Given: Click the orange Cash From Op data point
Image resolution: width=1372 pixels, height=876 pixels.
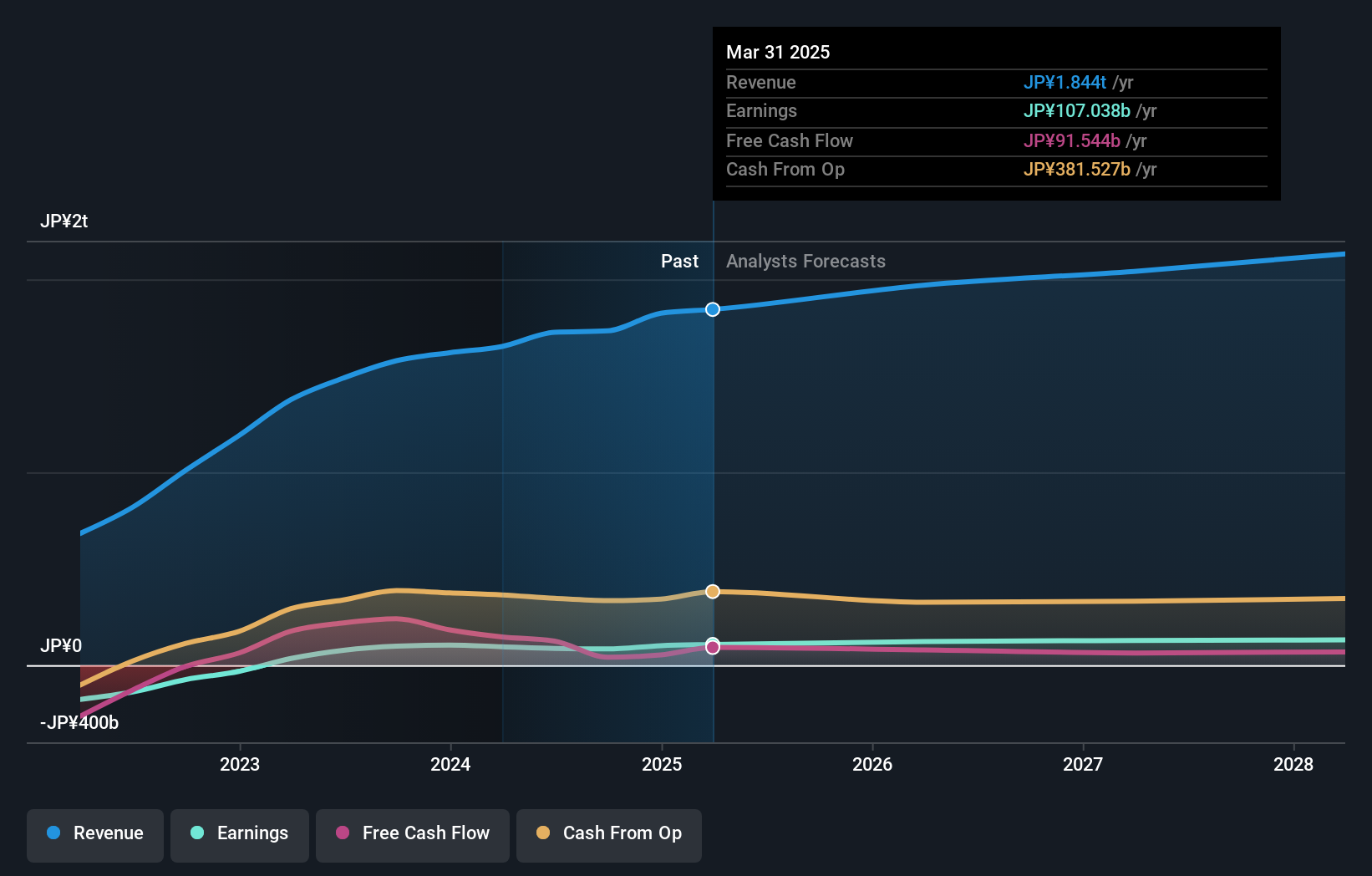Looking at the screenshot, I should [713, 592].
